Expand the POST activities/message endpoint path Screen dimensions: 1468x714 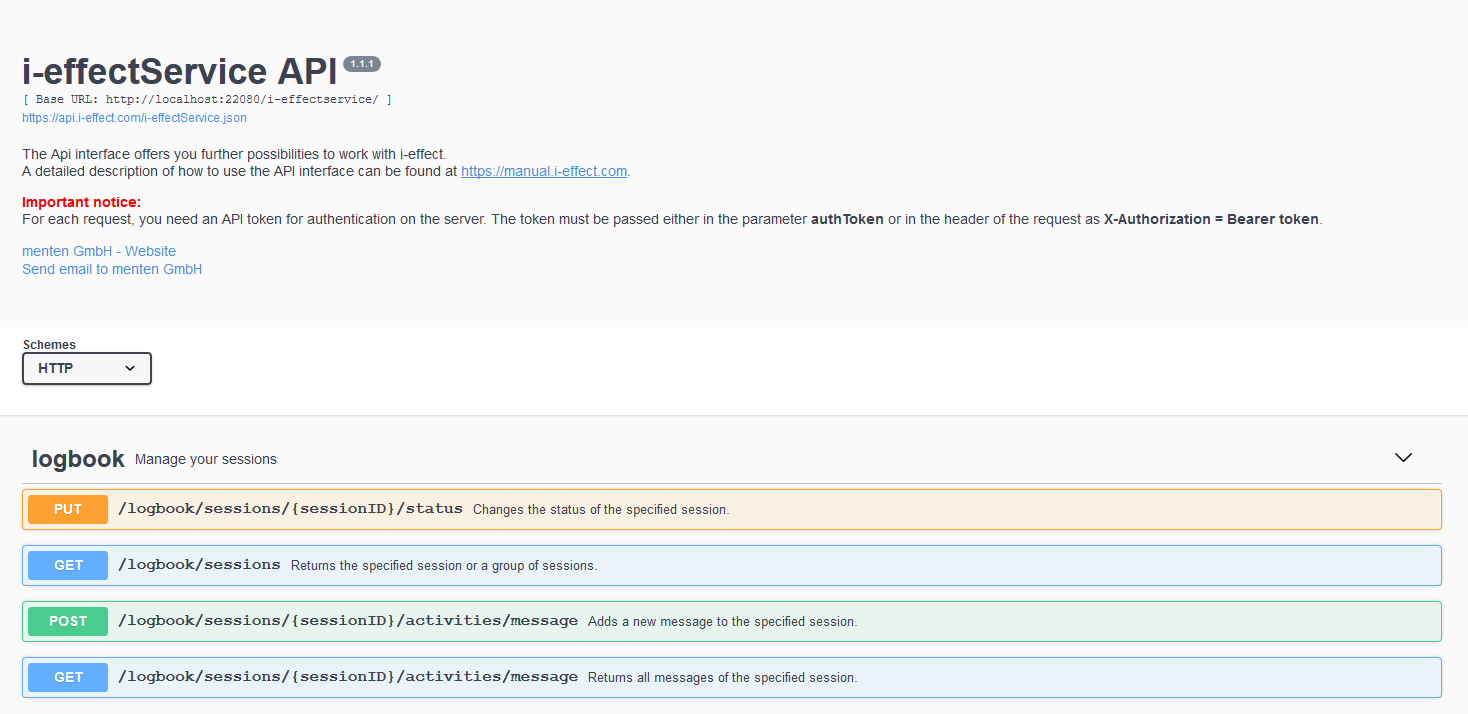pyautogui.click(x=347, y=621)
